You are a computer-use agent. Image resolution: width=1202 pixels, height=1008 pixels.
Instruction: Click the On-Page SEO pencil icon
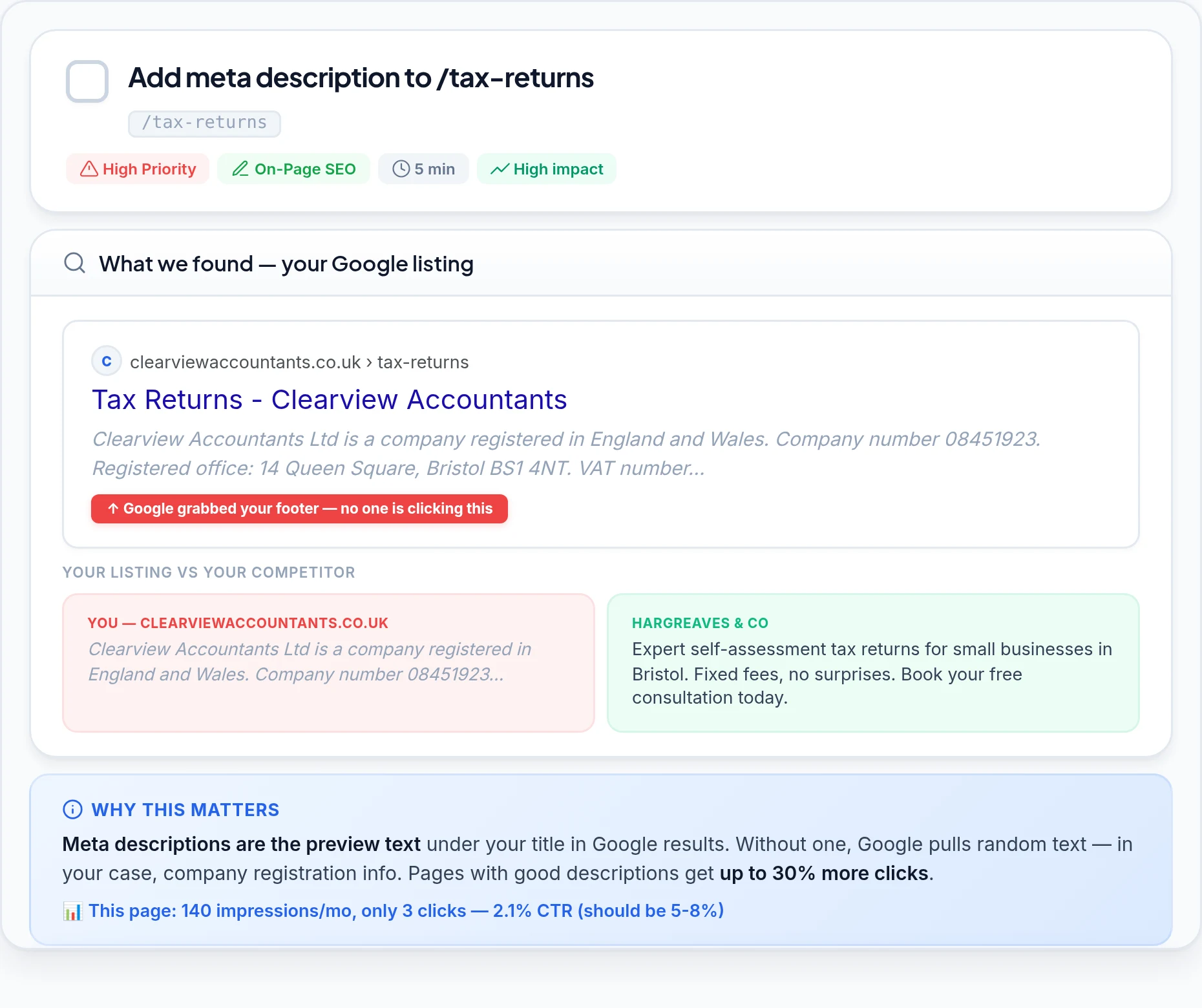pos(240,169)
